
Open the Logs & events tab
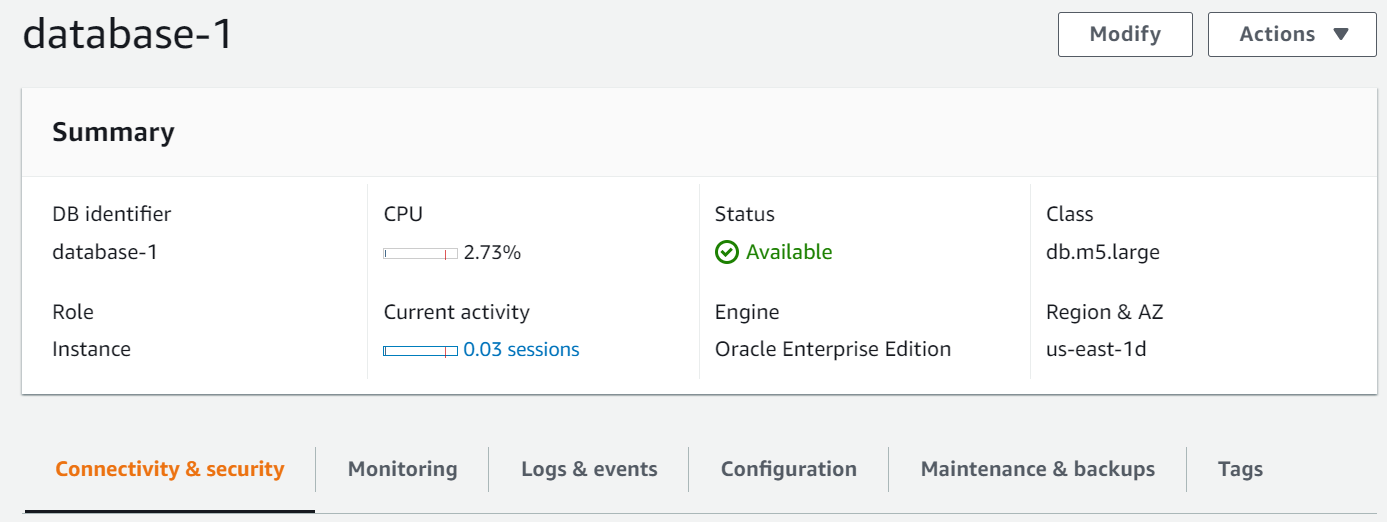(x=589, y=469)
